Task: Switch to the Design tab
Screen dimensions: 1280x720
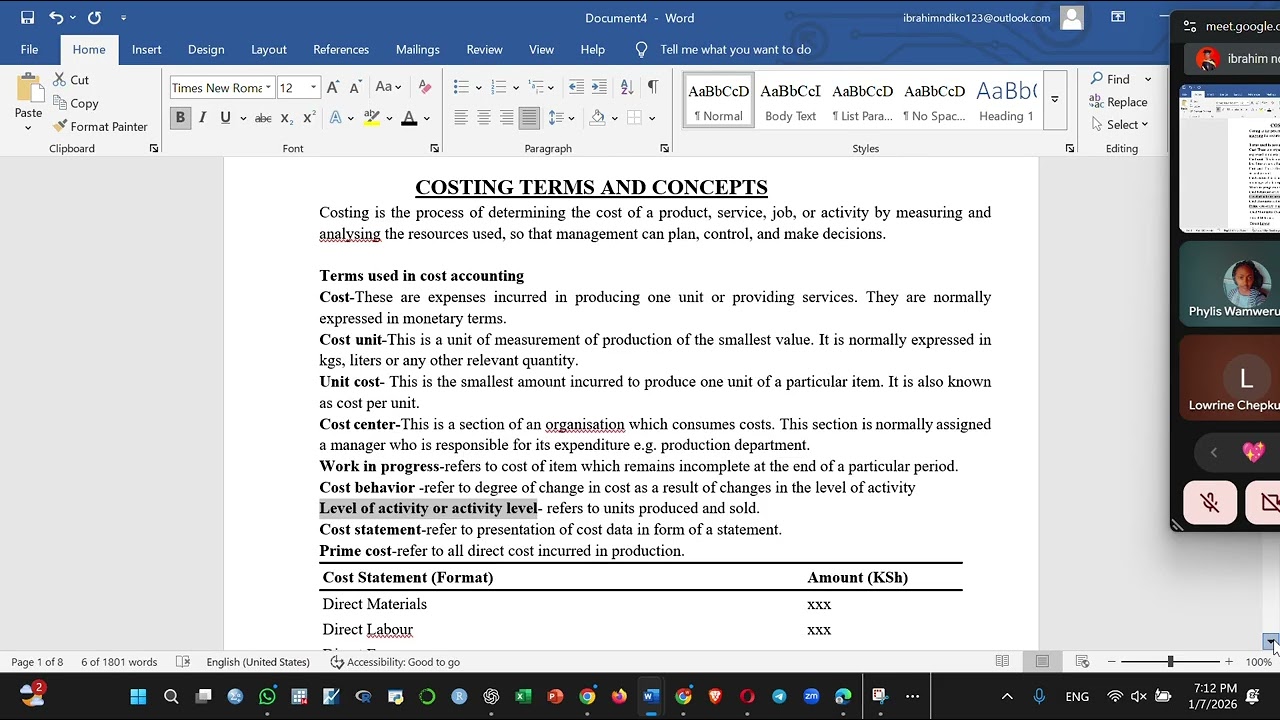Action: [206, 49]
